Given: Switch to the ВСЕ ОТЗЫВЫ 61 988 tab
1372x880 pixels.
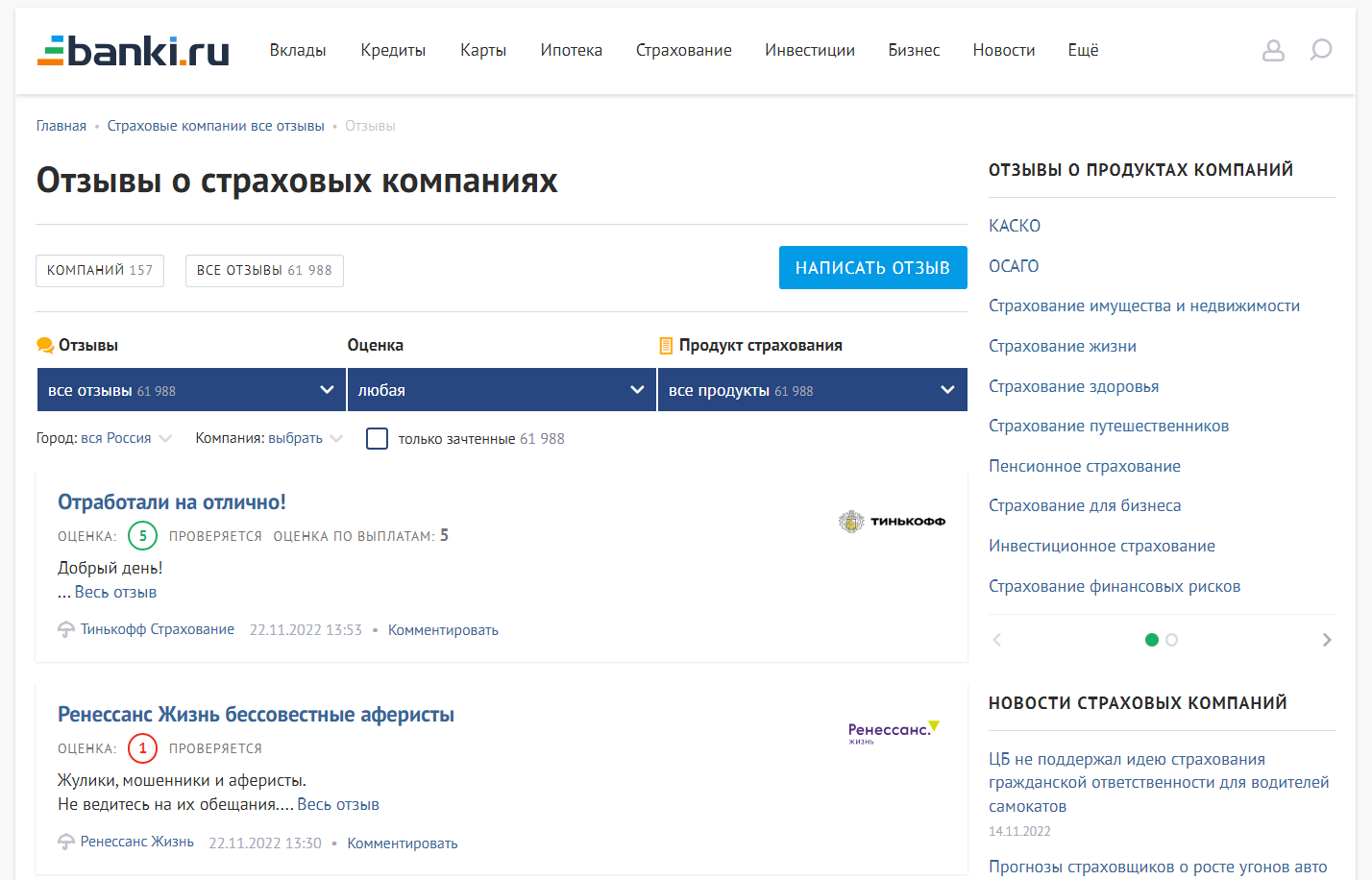Looking at the screenshot, I should (x=264, y=271).
